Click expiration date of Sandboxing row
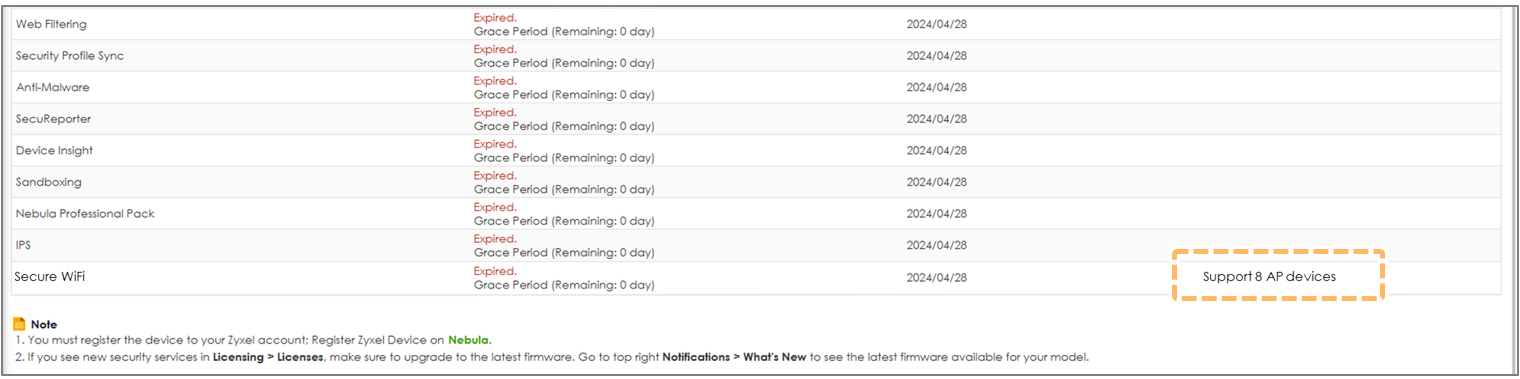The image size is (1520, 379). 937,183
